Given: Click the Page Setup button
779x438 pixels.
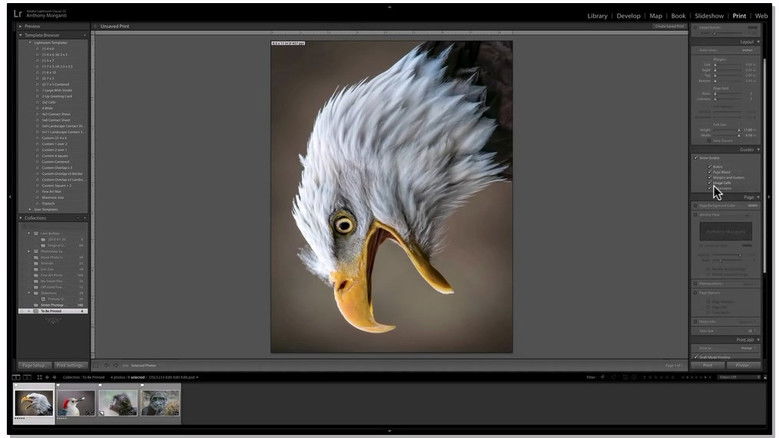Looking at the screenshot, I should (33, 365).
